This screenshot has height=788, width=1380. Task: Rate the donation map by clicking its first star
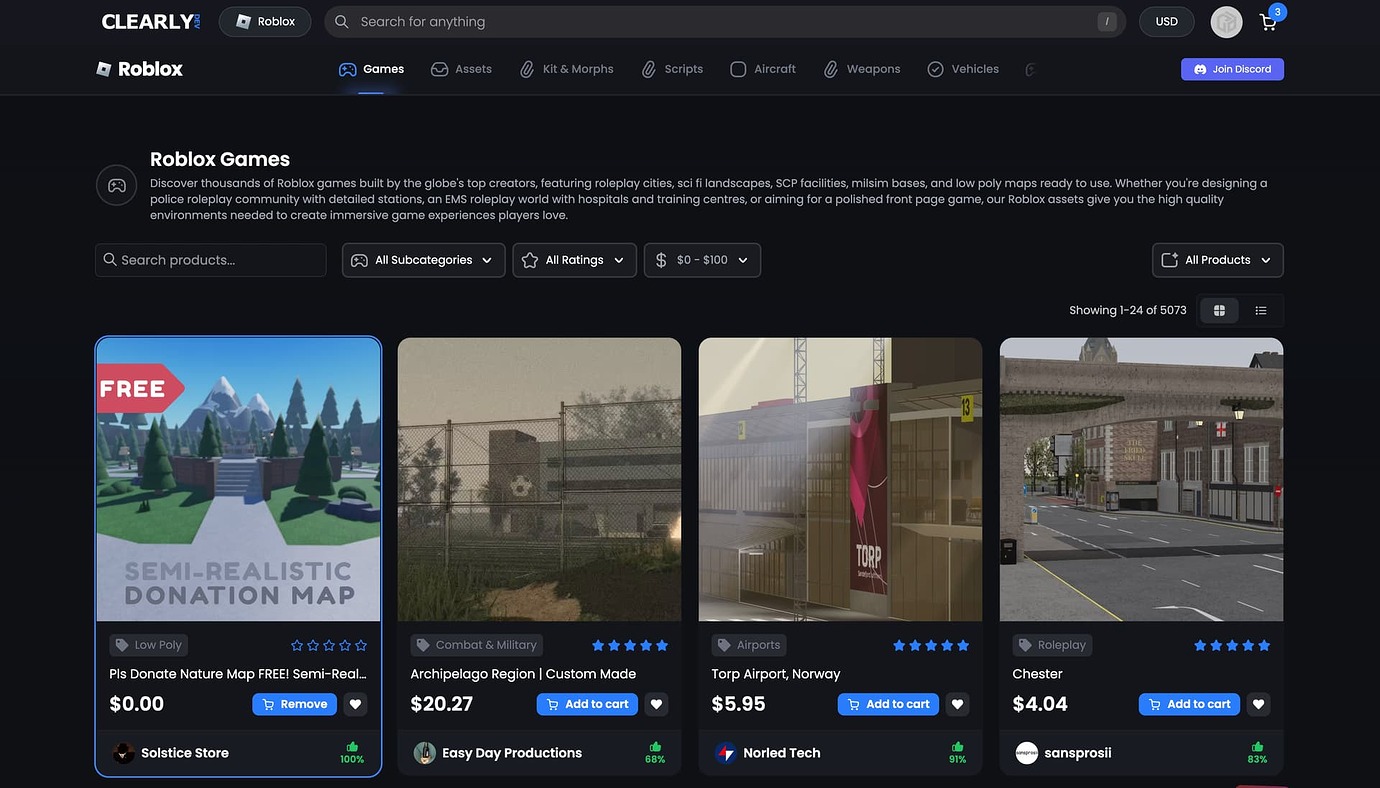297,645
